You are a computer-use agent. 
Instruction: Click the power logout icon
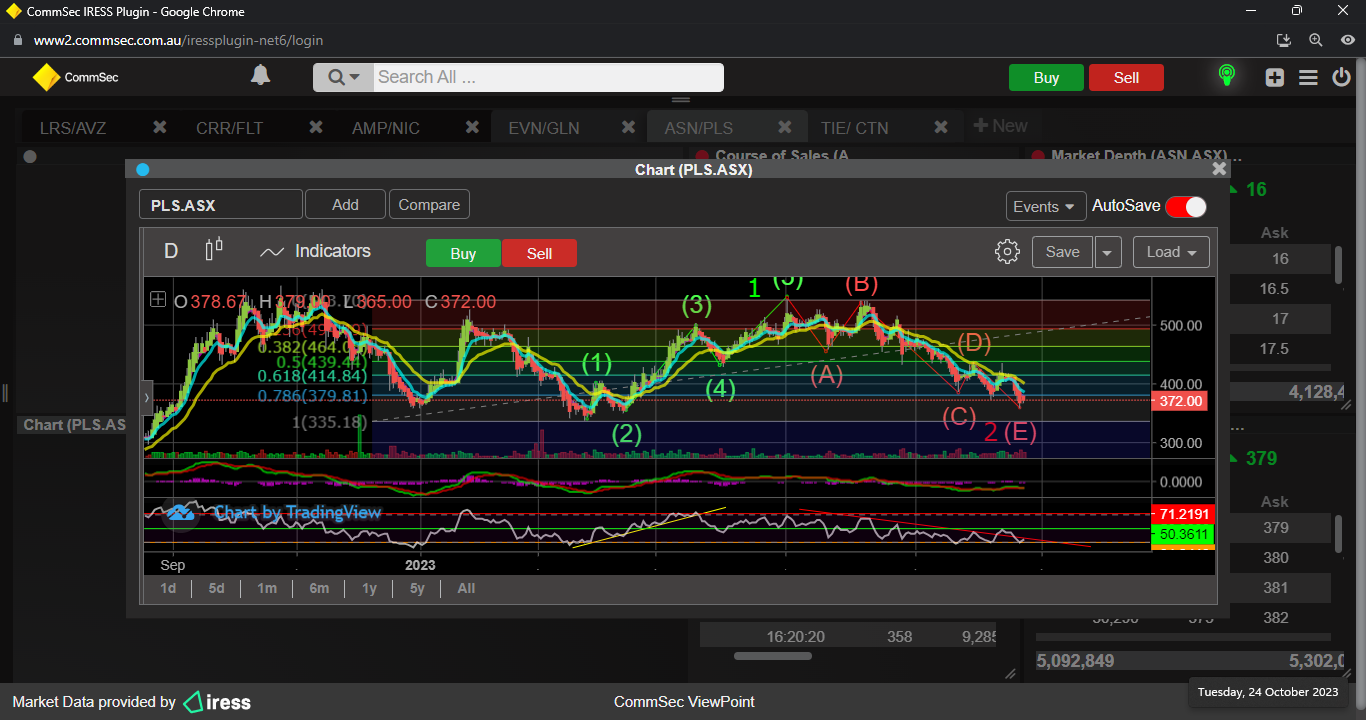(x=1342, y=77)
